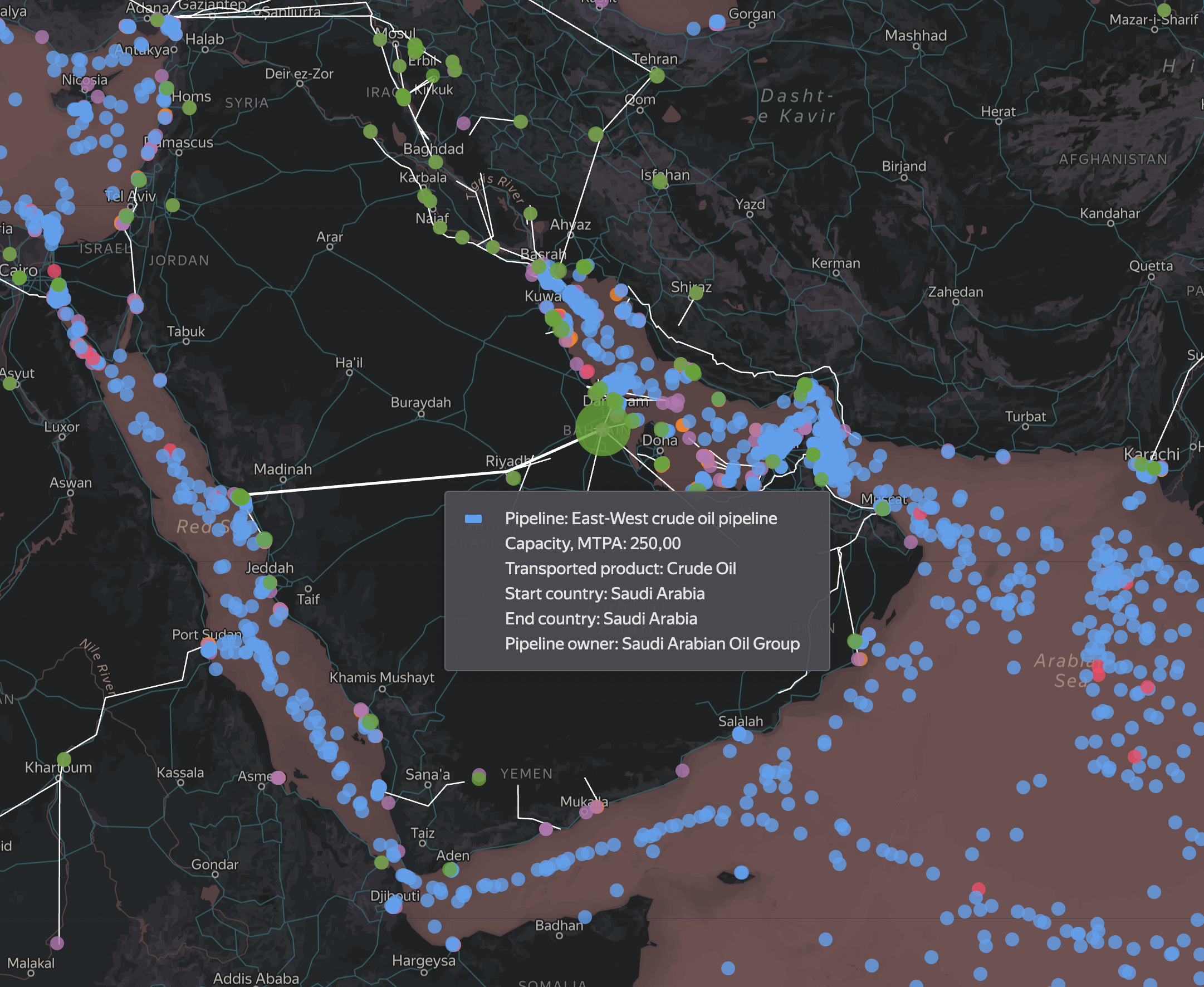Select the green marker at Isfahan
Viewport: 1204px width, 987px height.
click(x=659, y=182)
